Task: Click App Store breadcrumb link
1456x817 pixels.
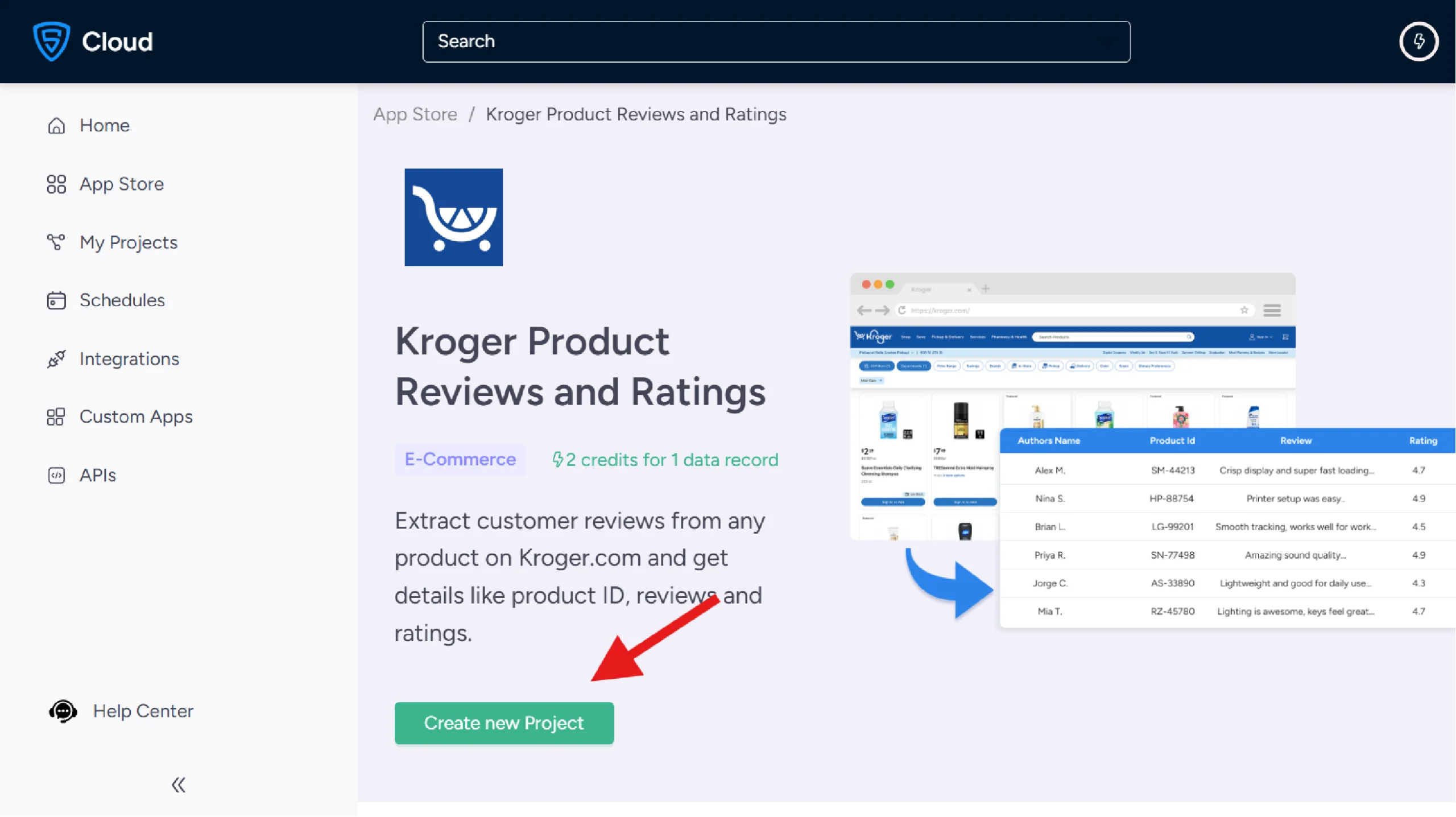Action: click(415, 114)
